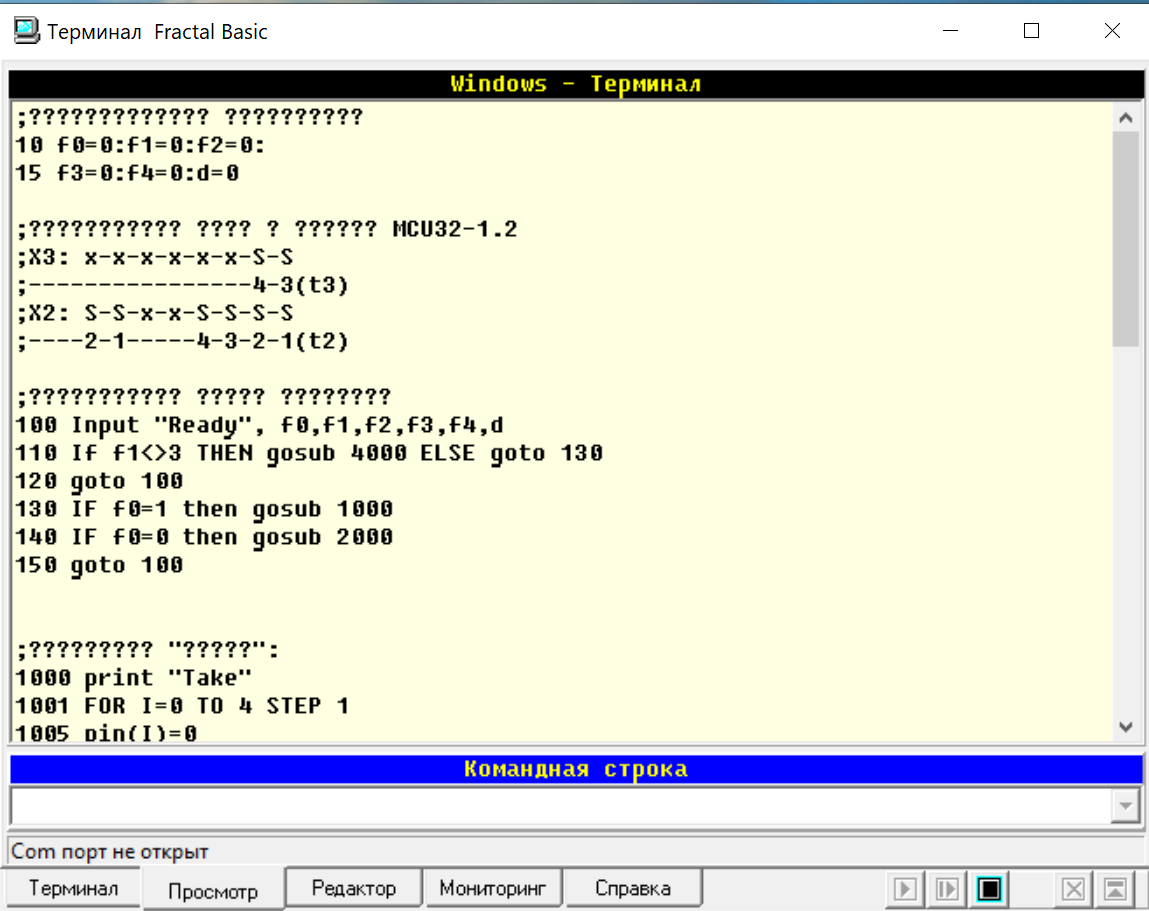Open the Справка tab
1149x911 pixels.
[632, 888]
